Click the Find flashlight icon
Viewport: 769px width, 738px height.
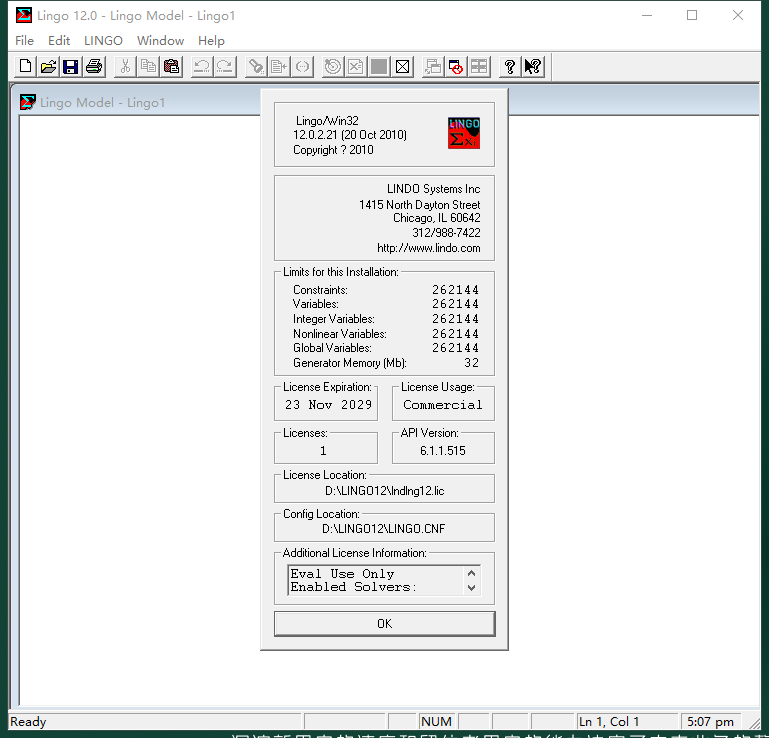point(256,66)
